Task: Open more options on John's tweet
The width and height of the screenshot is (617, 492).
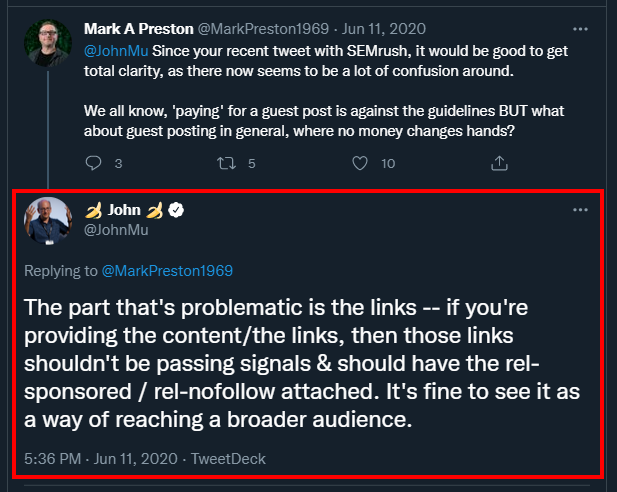Action: point(580,210)
